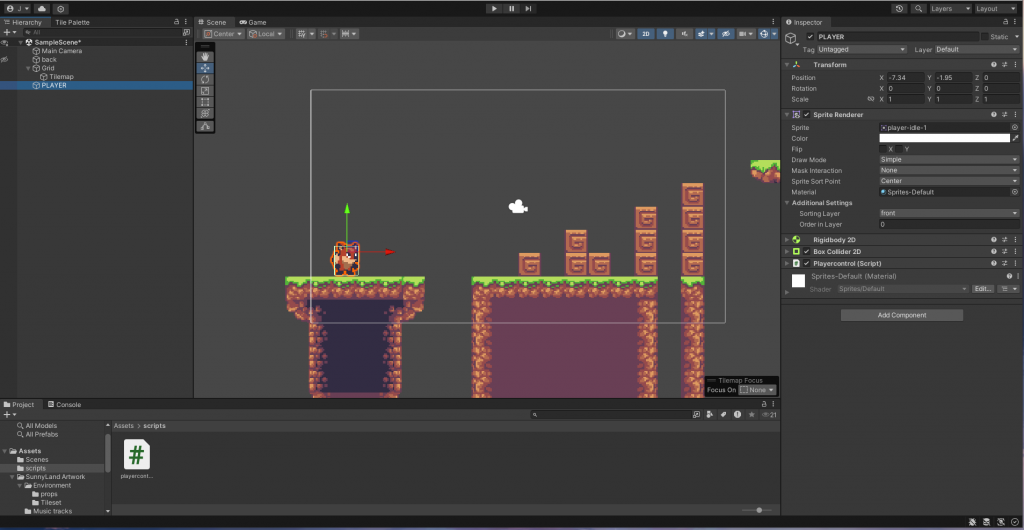Open the Layers dropdown in top bar
Viewport: 1024px width, 530px height.
click(950, 8)
